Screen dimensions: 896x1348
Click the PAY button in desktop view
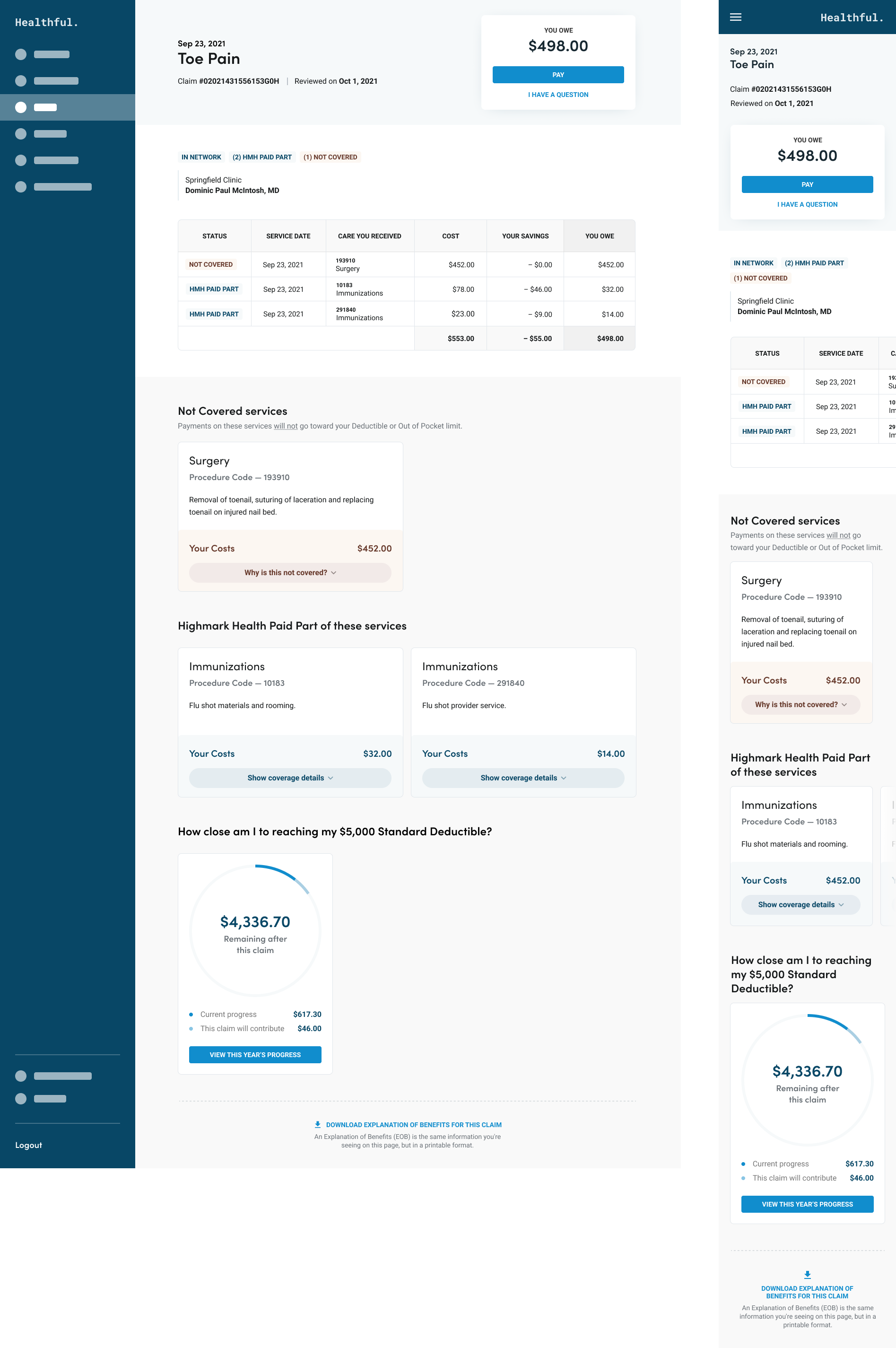pos(558,75)
